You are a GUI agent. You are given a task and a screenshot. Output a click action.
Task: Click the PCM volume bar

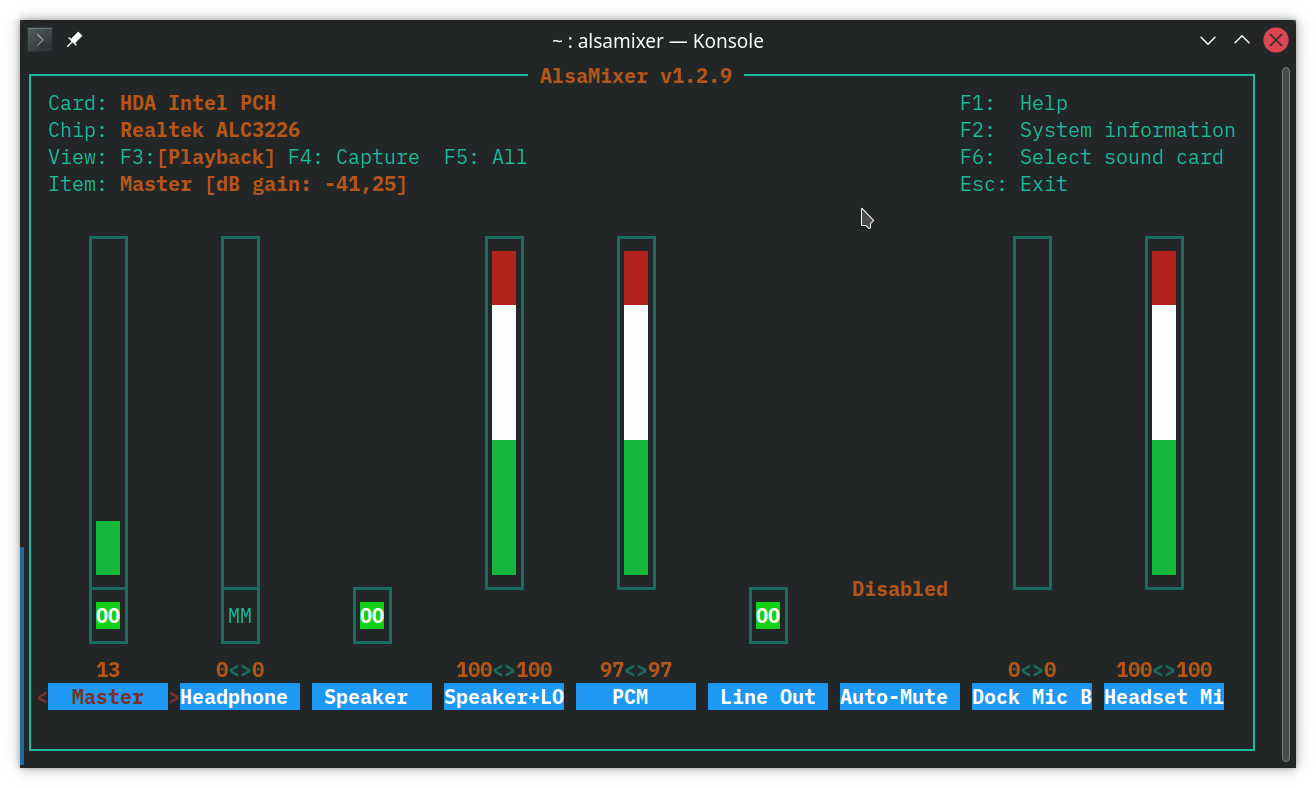tap(636, 412)
